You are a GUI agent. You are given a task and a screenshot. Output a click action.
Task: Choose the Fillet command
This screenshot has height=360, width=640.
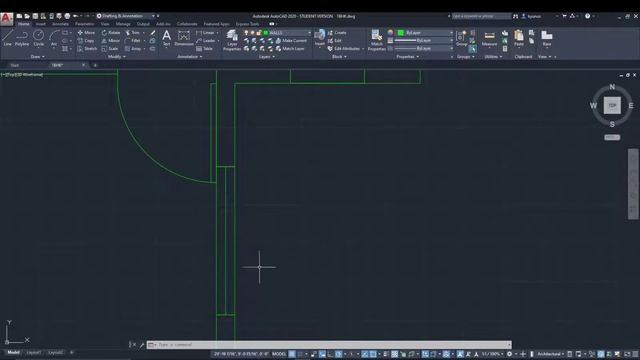tap(133, 40)
